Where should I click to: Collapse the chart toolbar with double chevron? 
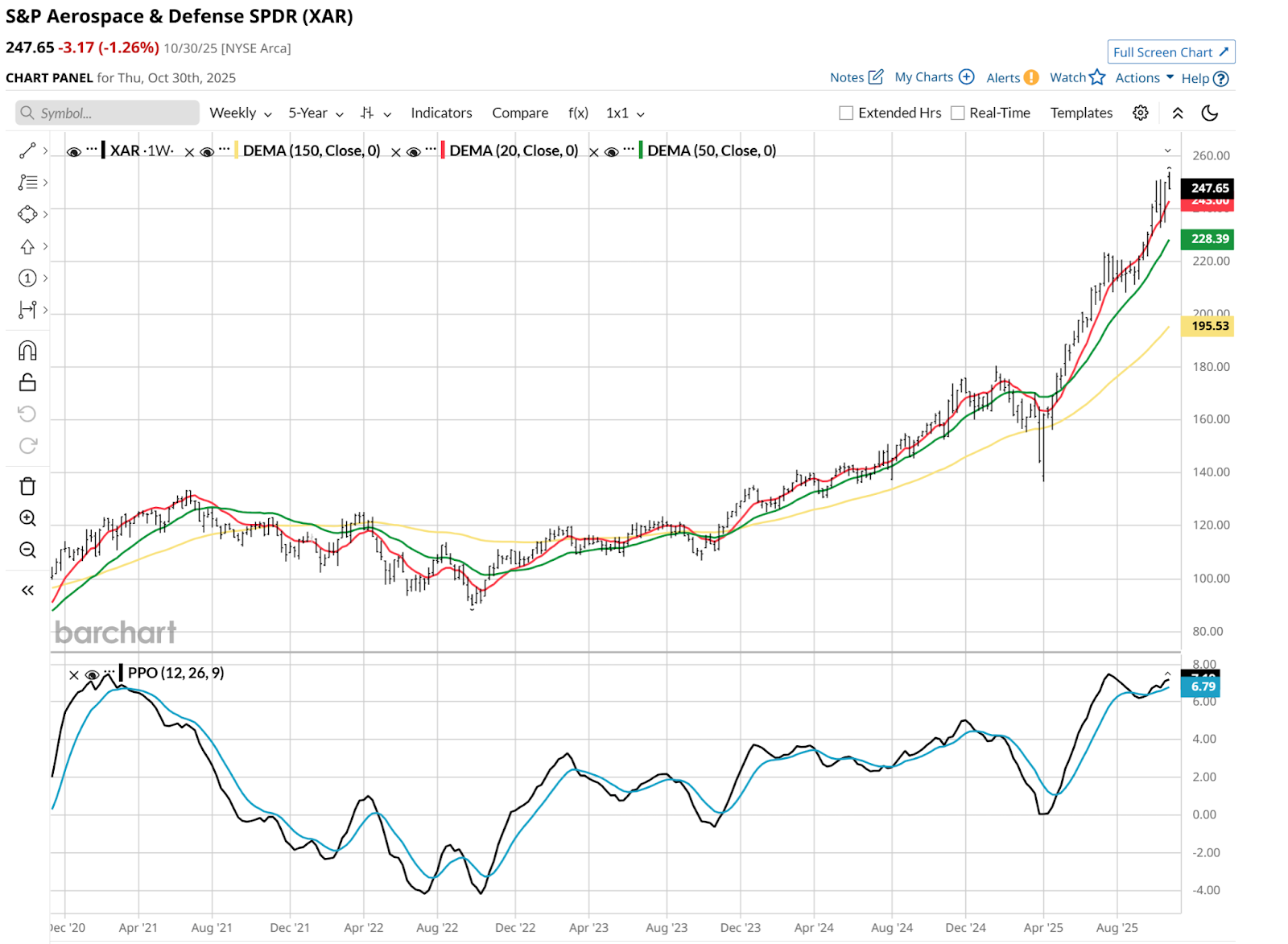pos(1178,113)
